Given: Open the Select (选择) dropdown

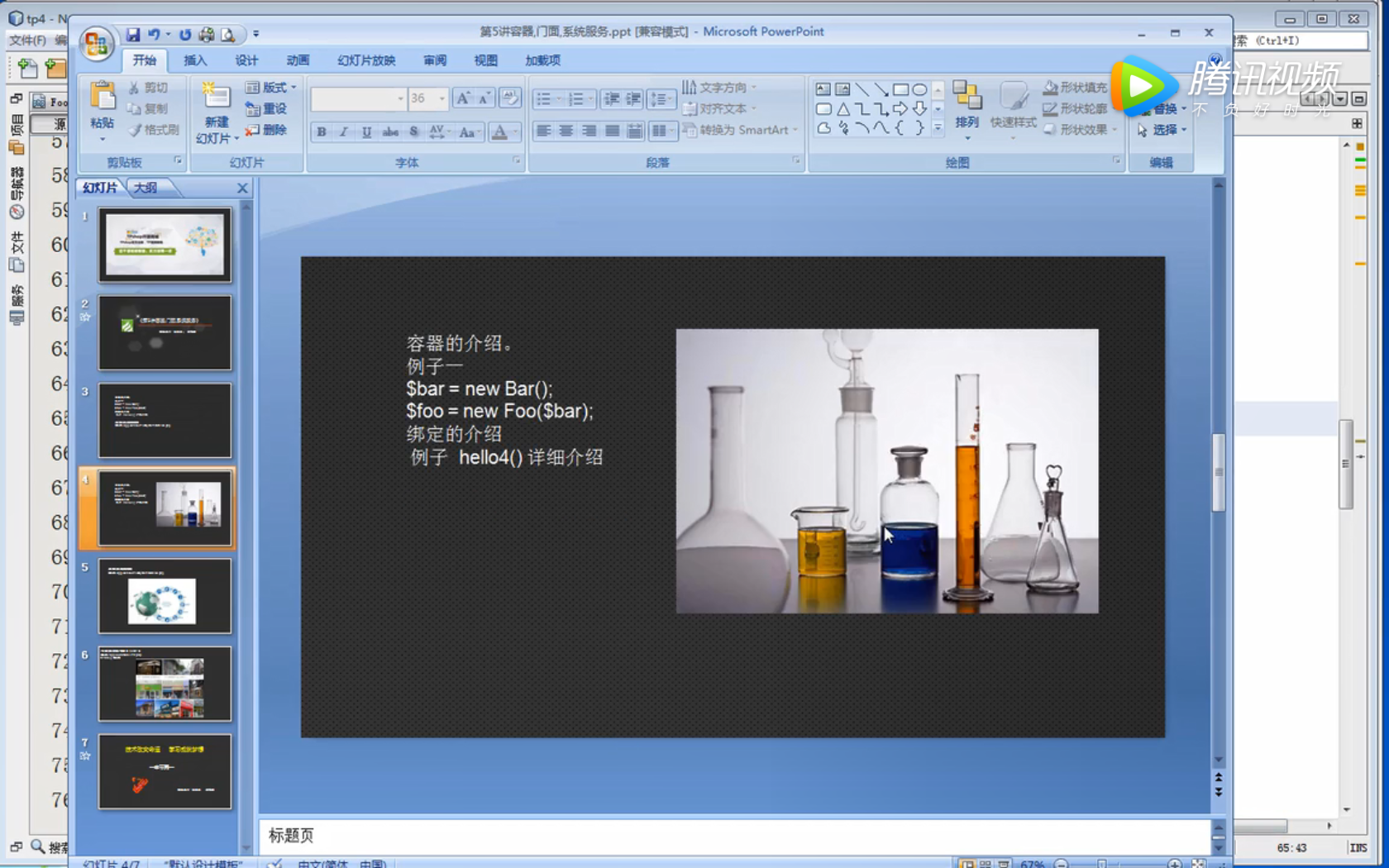Looking at the screenshot, I should pos(1162,130).
